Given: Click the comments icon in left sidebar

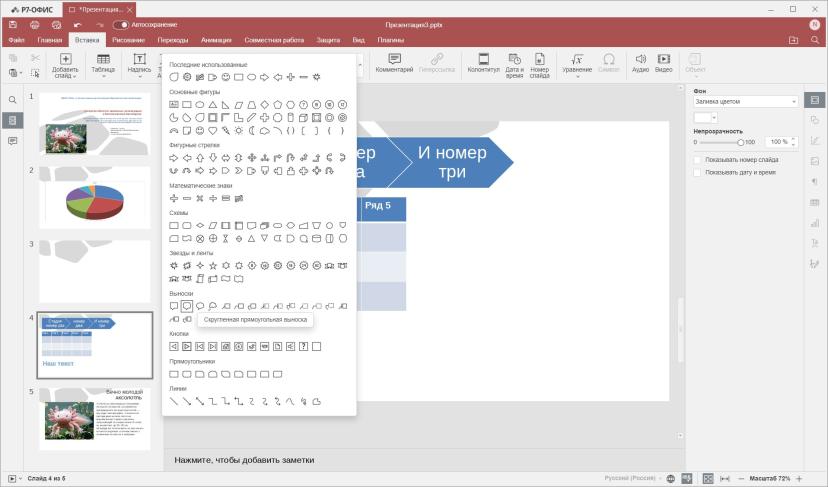Looking at the screenshot, I should pyautogui.click(x=13, y=141).
